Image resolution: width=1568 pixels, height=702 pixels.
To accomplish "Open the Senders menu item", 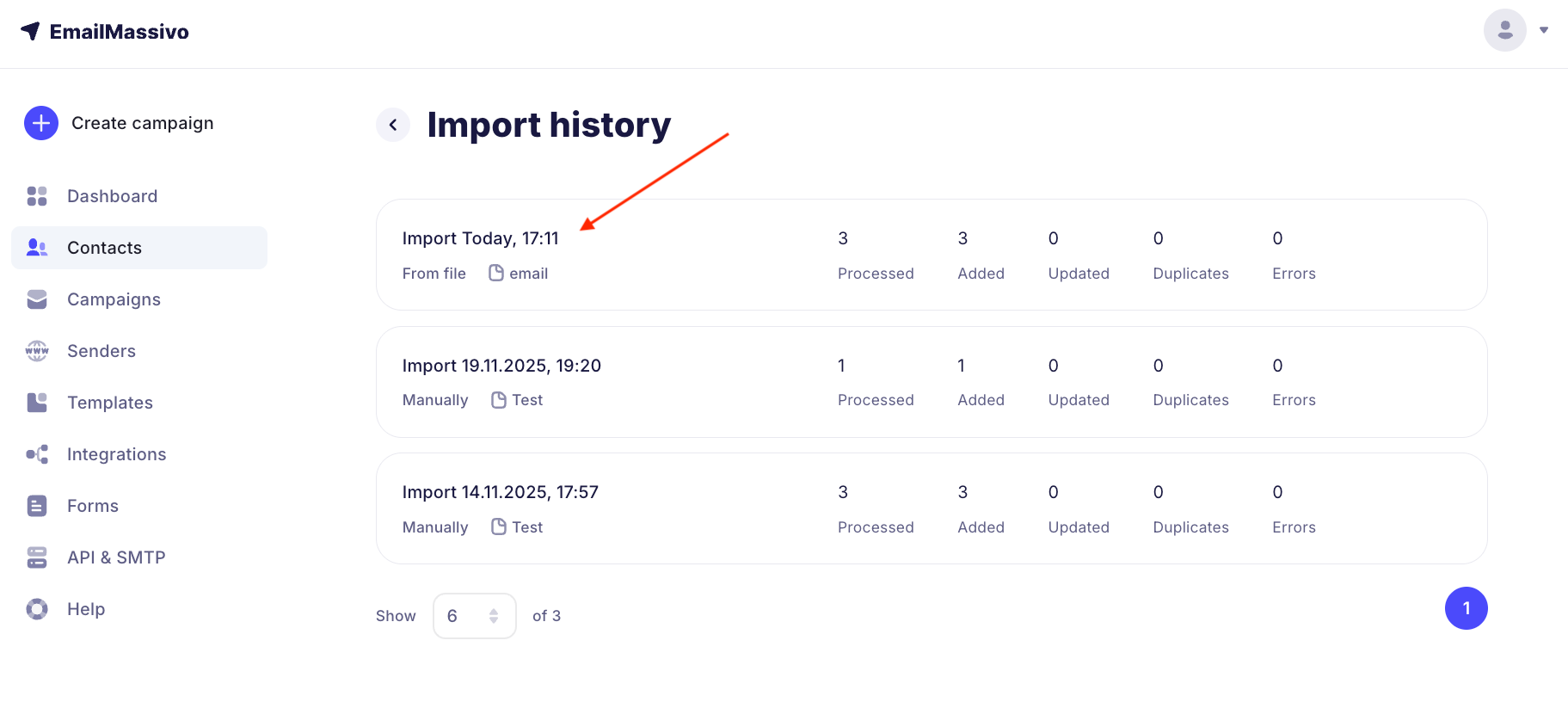I will [101, 351].
